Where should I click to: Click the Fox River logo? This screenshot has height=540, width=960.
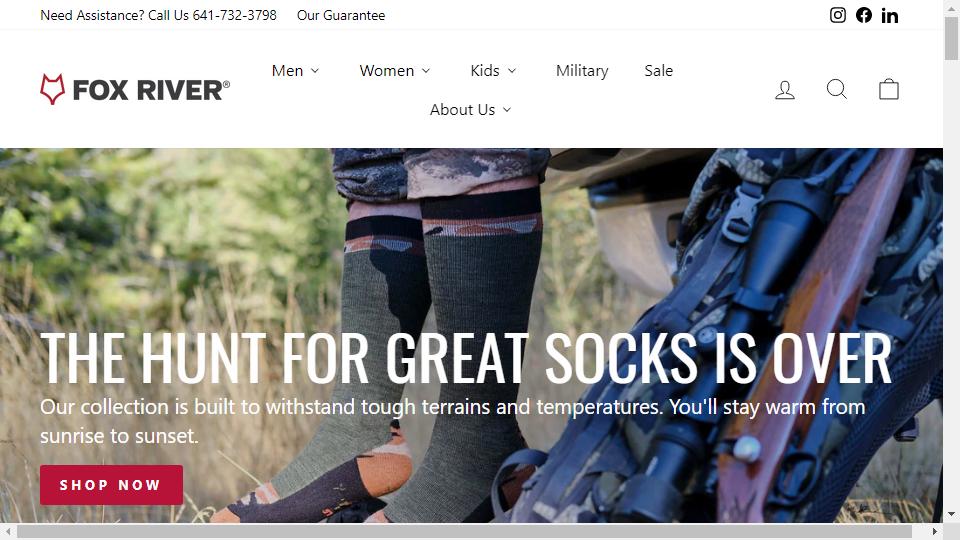(x=135, y=89)
